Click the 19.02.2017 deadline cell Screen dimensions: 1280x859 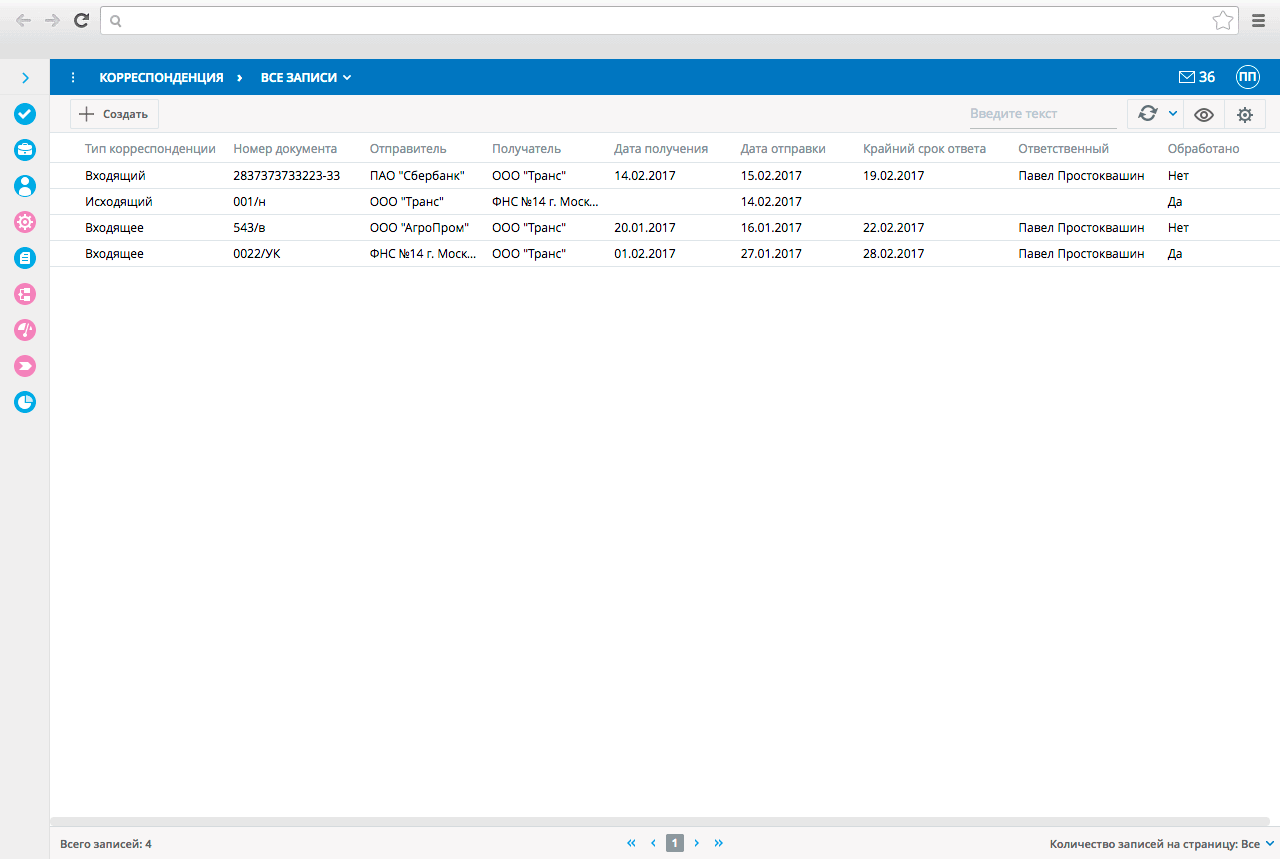point(893,175)
